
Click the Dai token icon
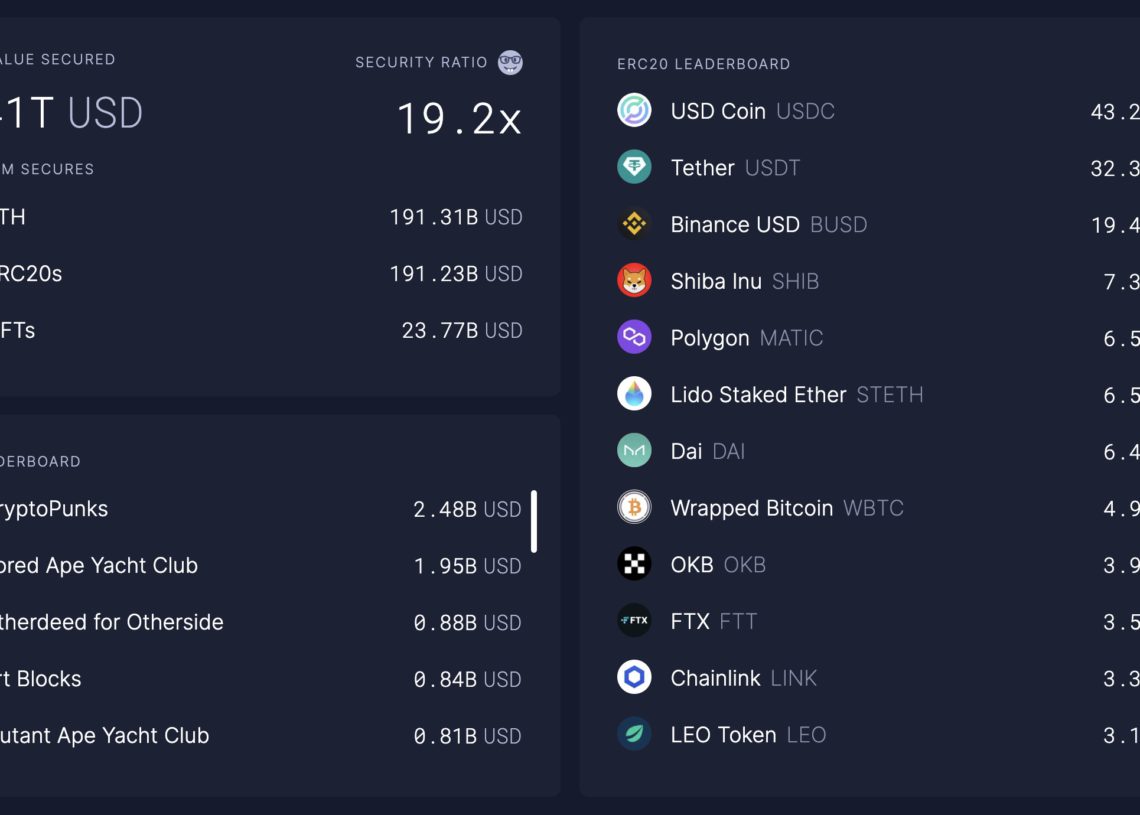pos(634,451)
